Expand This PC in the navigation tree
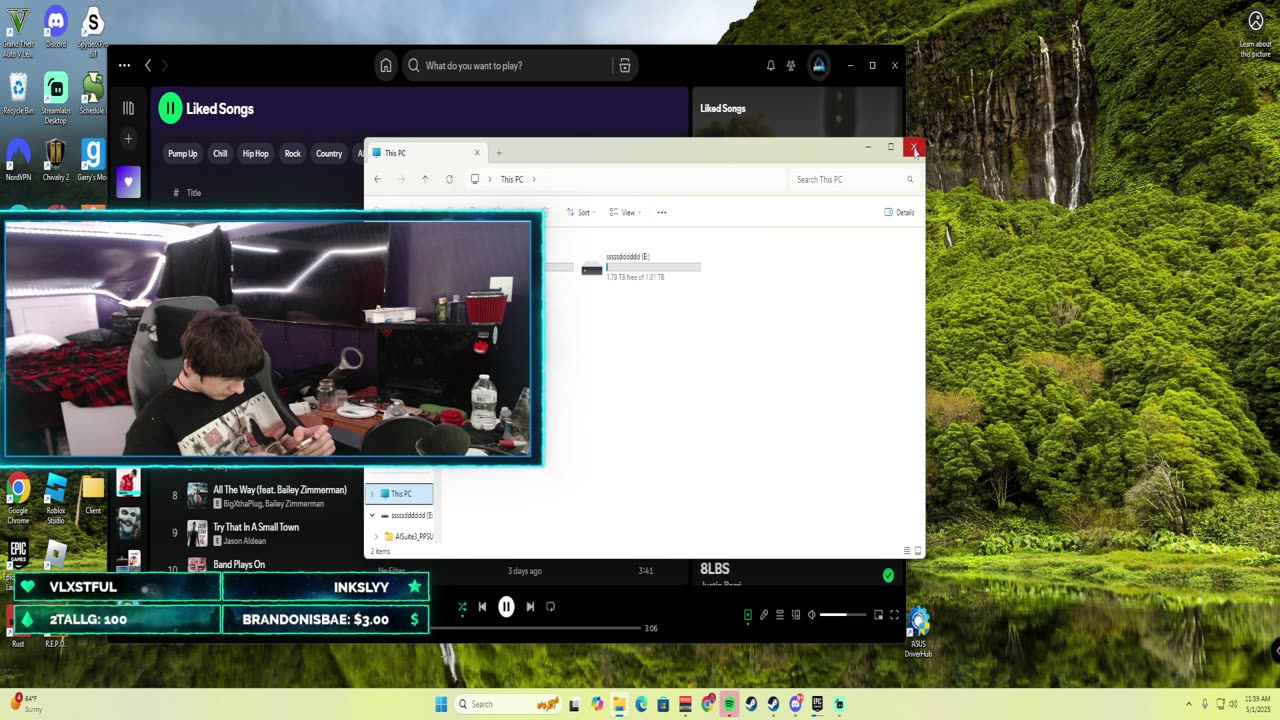Image resolution: width=1280 pixels, height=720 pixels. coord(372,494)
